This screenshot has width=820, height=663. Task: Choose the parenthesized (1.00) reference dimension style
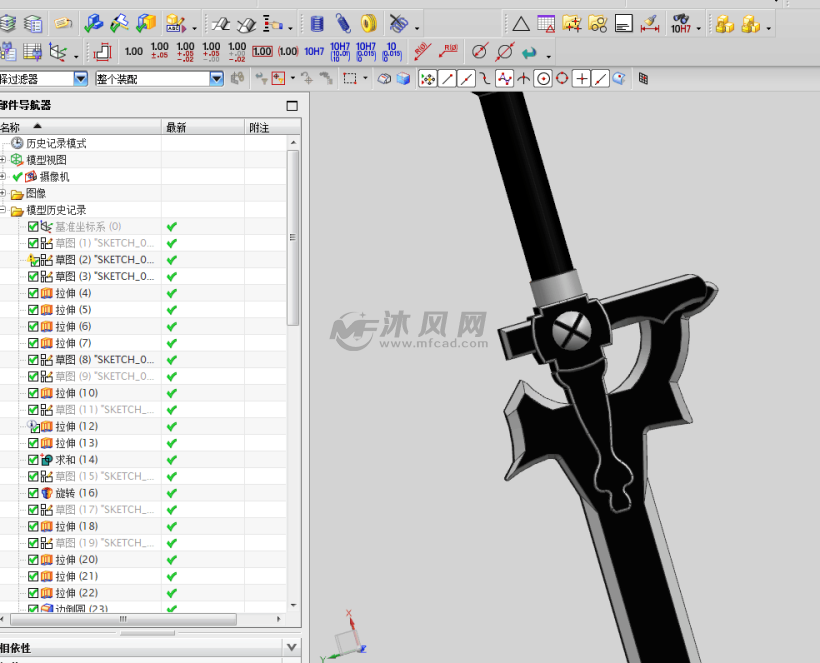point(288,51)
